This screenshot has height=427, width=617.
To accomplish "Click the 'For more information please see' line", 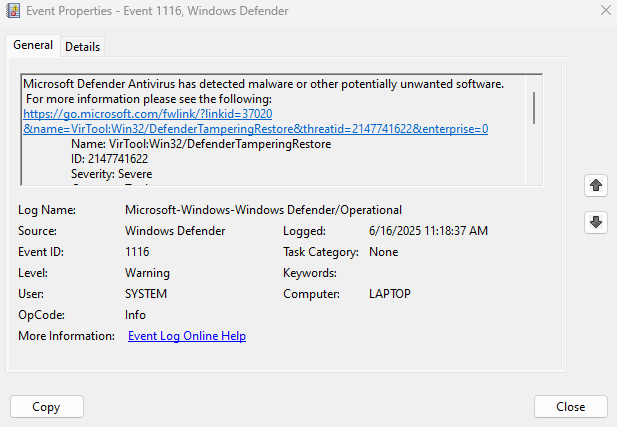I will click(x=149, y=99).
